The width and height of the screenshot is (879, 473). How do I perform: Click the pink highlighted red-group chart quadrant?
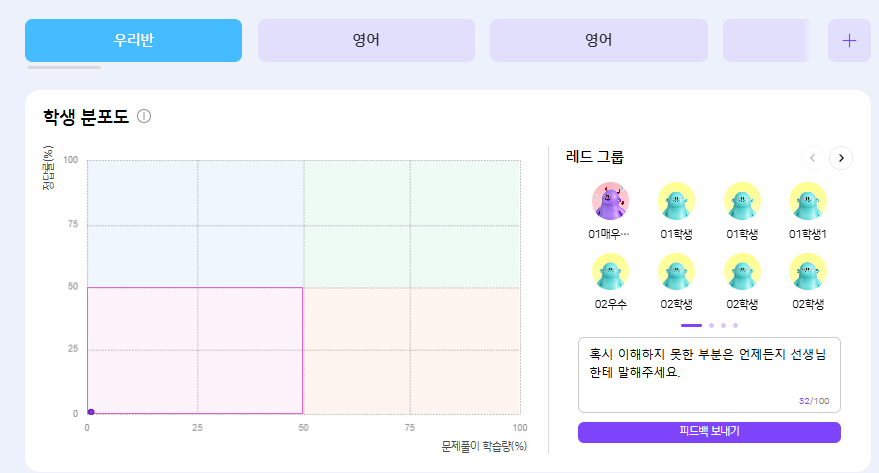pos(195,350)
